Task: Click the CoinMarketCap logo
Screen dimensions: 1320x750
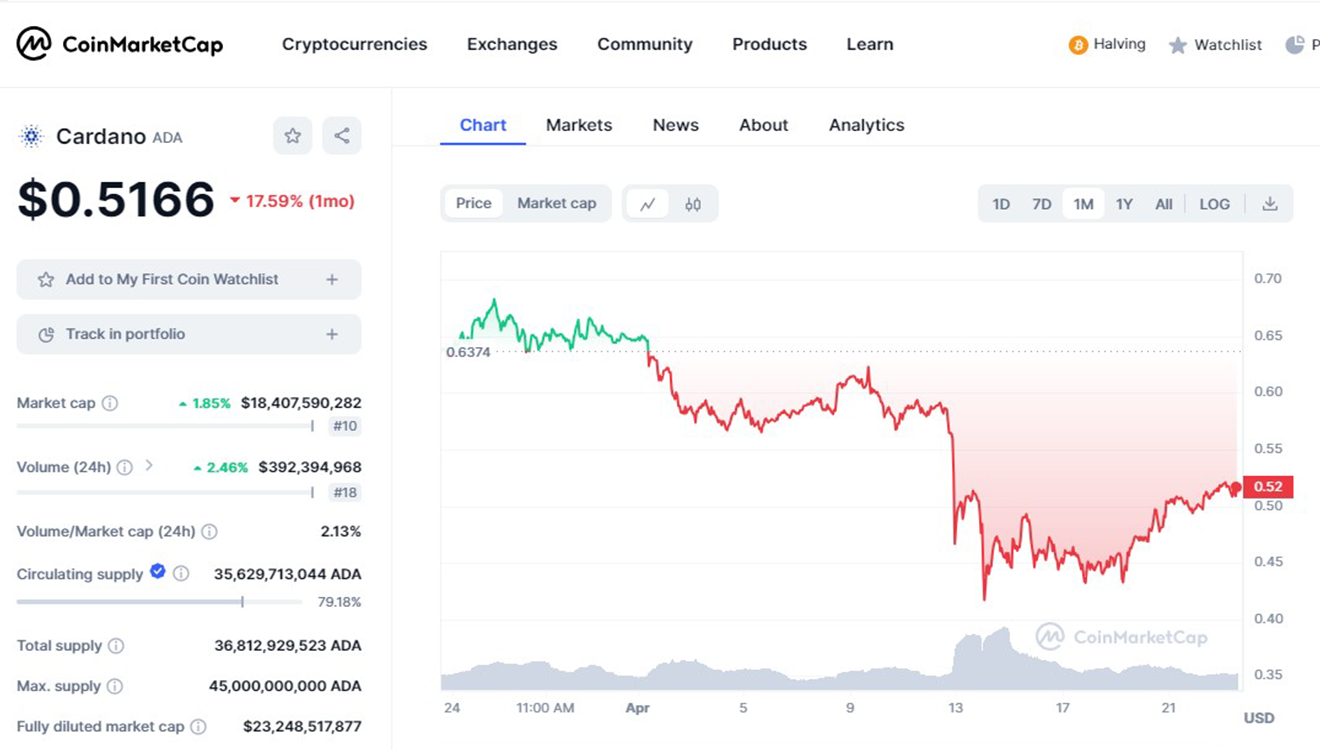Action: tap(120, 44)
